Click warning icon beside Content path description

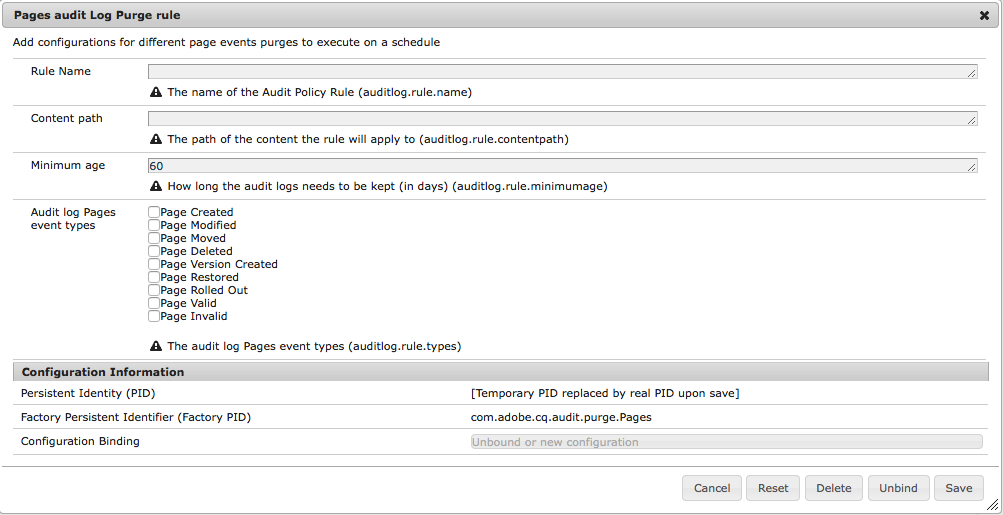point(156,139)
